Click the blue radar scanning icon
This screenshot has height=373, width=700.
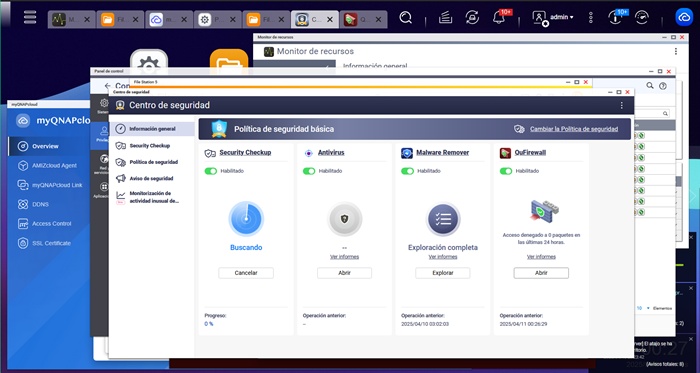(246, 219)
